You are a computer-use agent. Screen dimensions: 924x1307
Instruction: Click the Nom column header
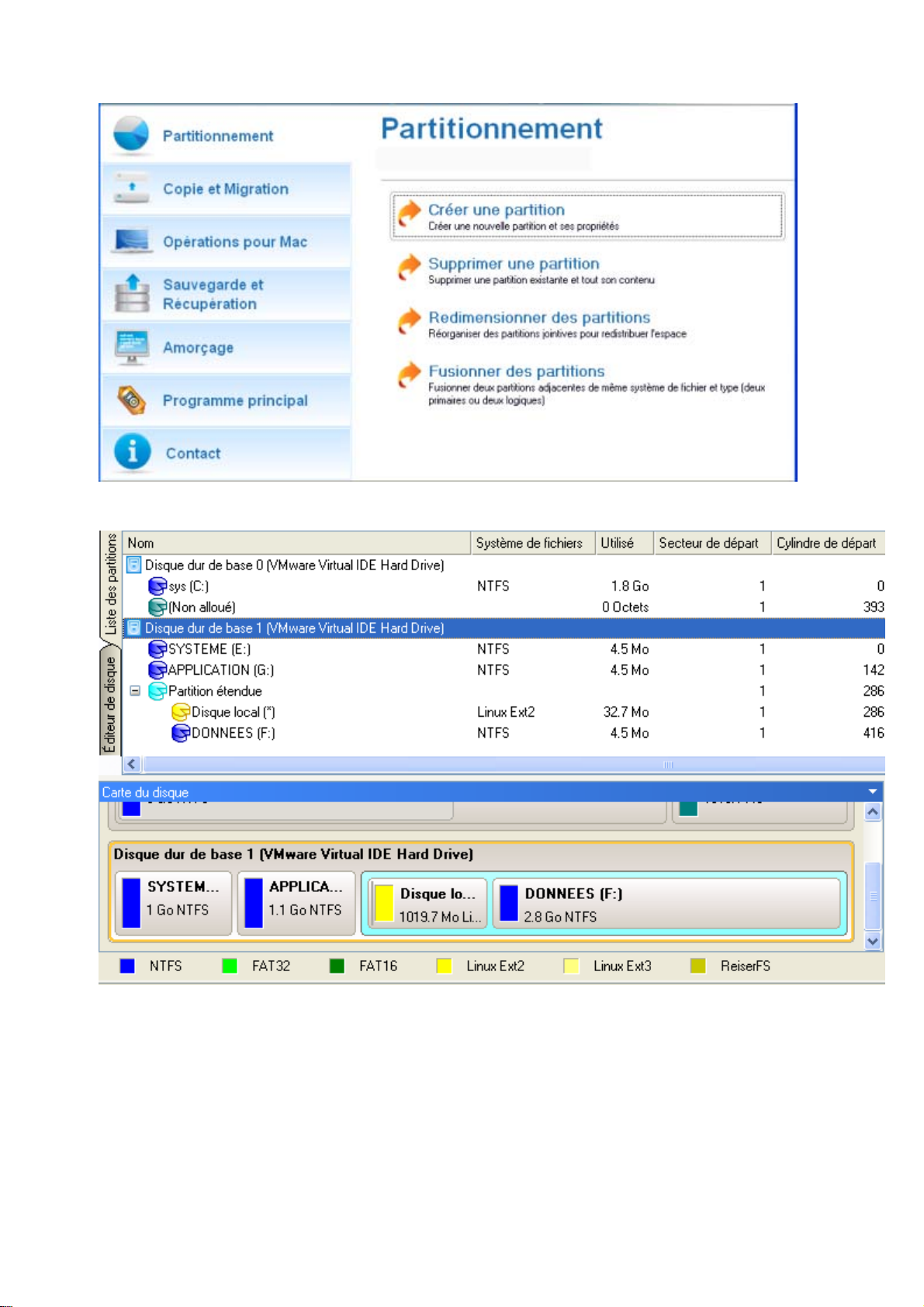click(x=297, y=543)
